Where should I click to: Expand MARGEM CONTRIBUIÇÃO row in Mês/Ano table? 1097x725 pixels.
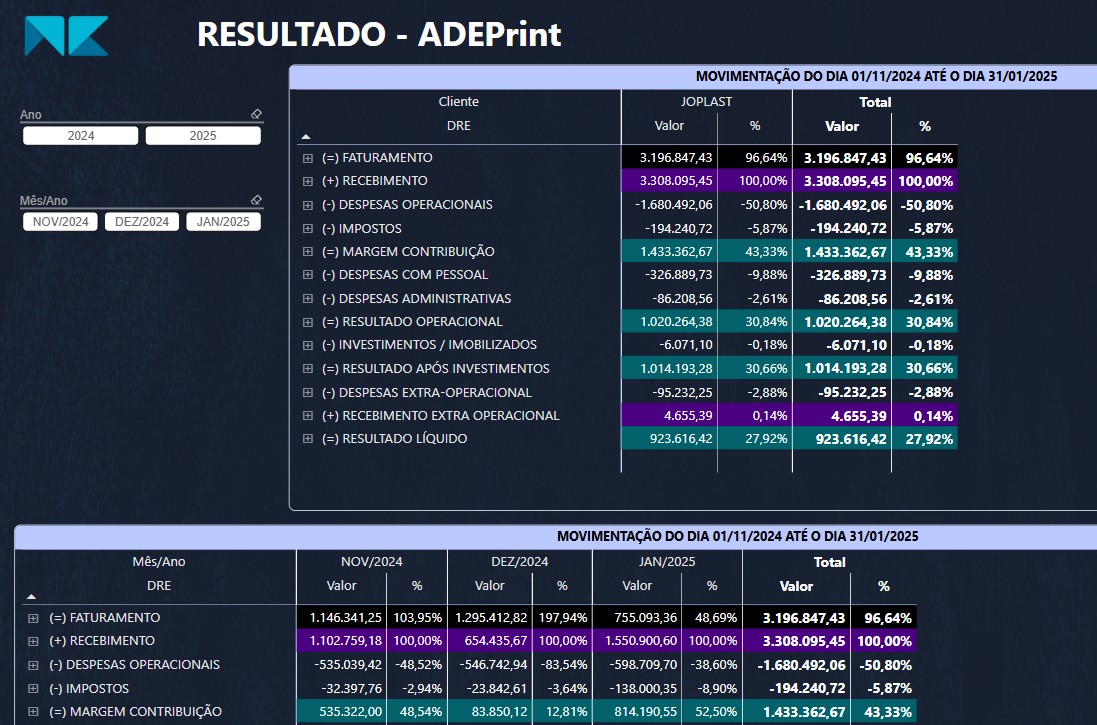pyautogui.click(x=33, y=712)
